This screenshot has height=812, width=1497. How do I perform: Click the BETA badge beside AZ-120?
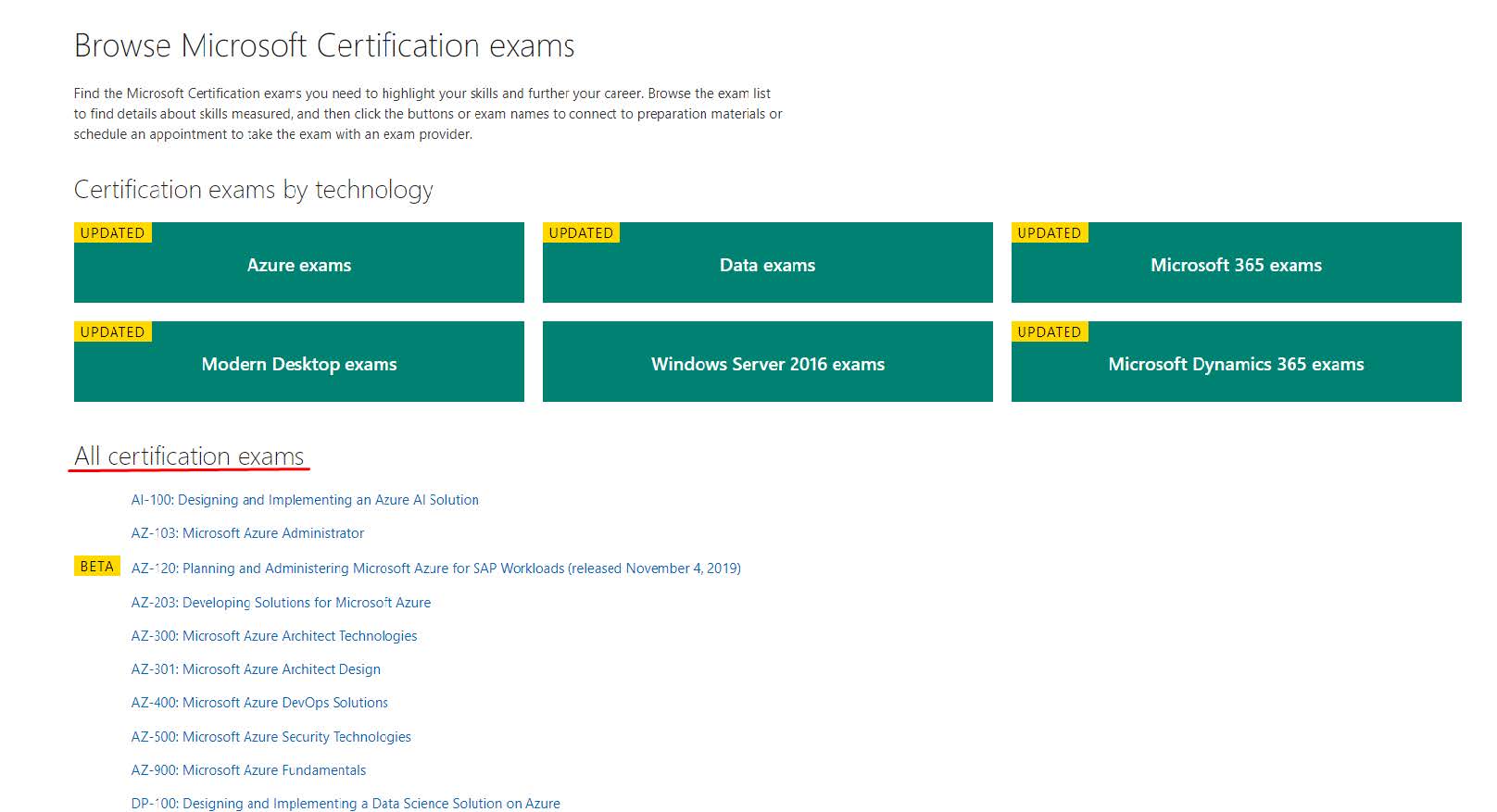coord(97,567)
